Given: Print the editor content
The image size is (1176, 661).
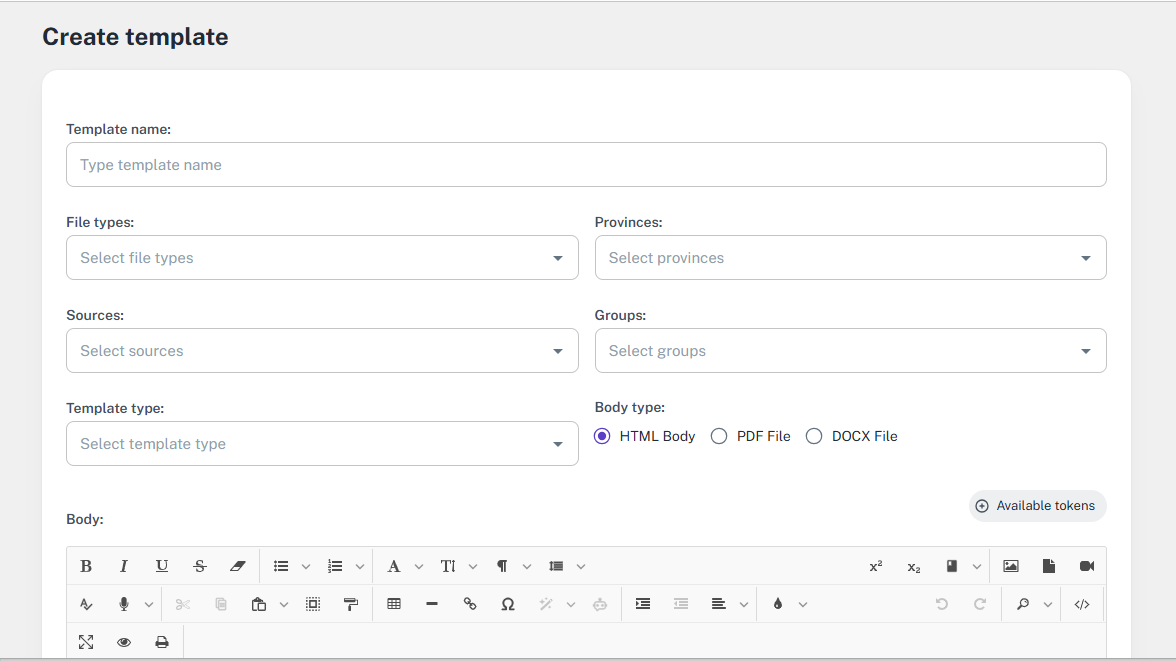Looking at the screenshot, I should [162, 642].
